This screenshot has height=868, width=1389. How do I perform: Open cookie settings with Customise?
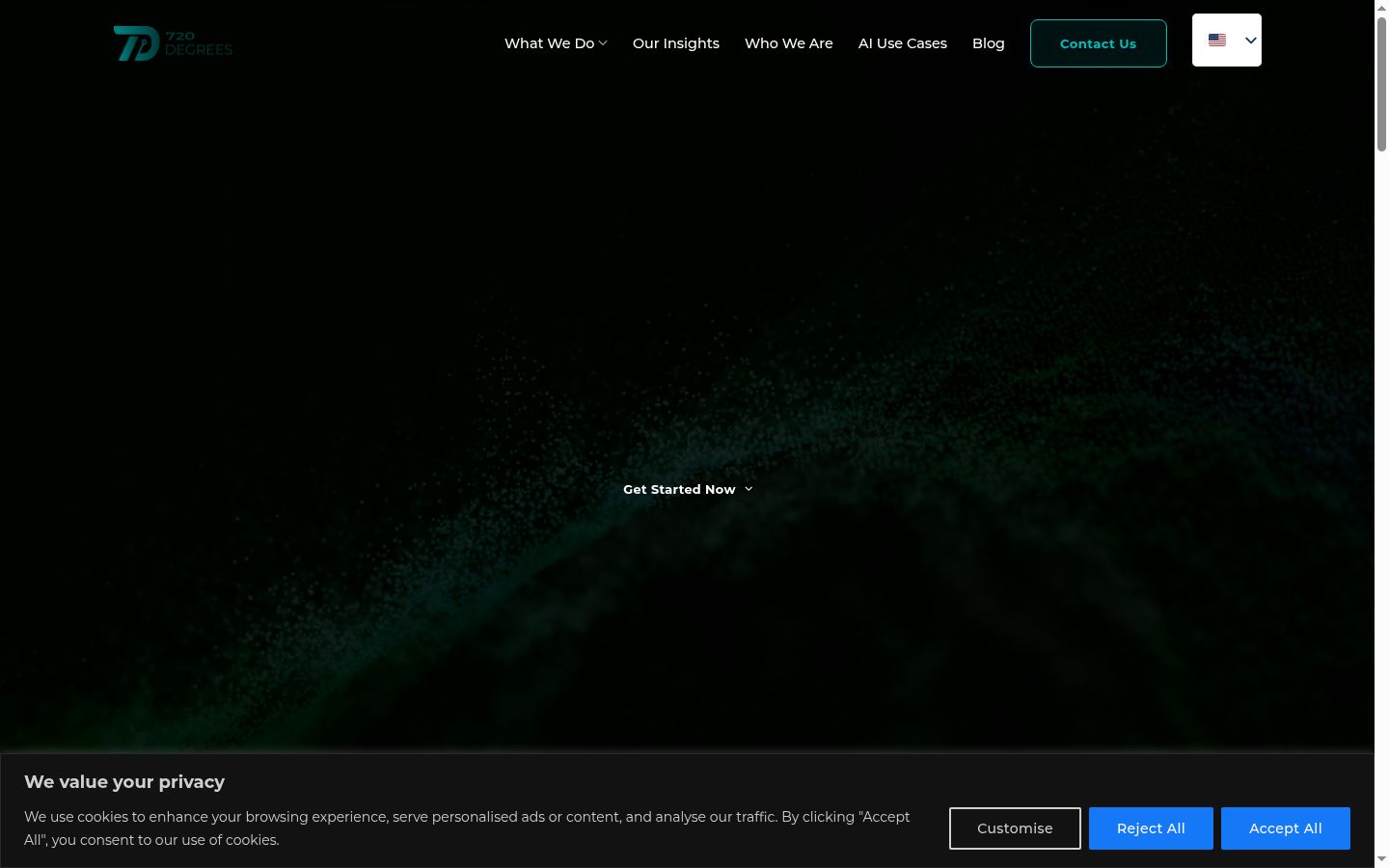[1015, 828]
